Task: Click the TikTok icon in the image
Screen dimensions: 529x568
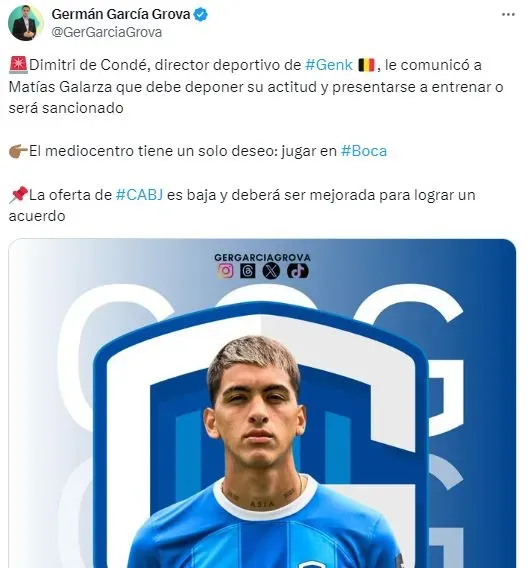Action: pyautogui.click(x=297, y=271)
